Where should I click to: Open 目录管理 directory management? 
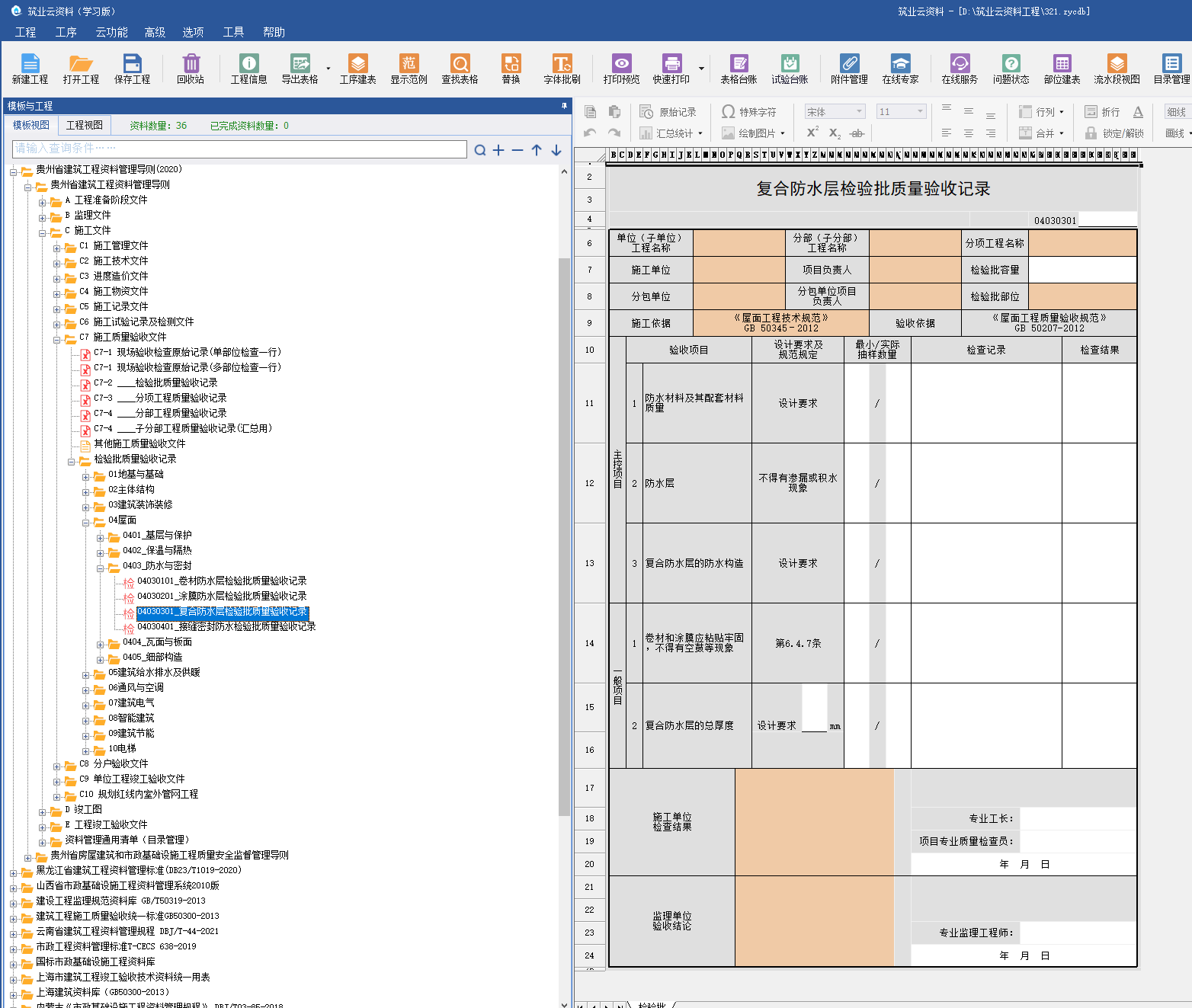(x=1171, y=69)
